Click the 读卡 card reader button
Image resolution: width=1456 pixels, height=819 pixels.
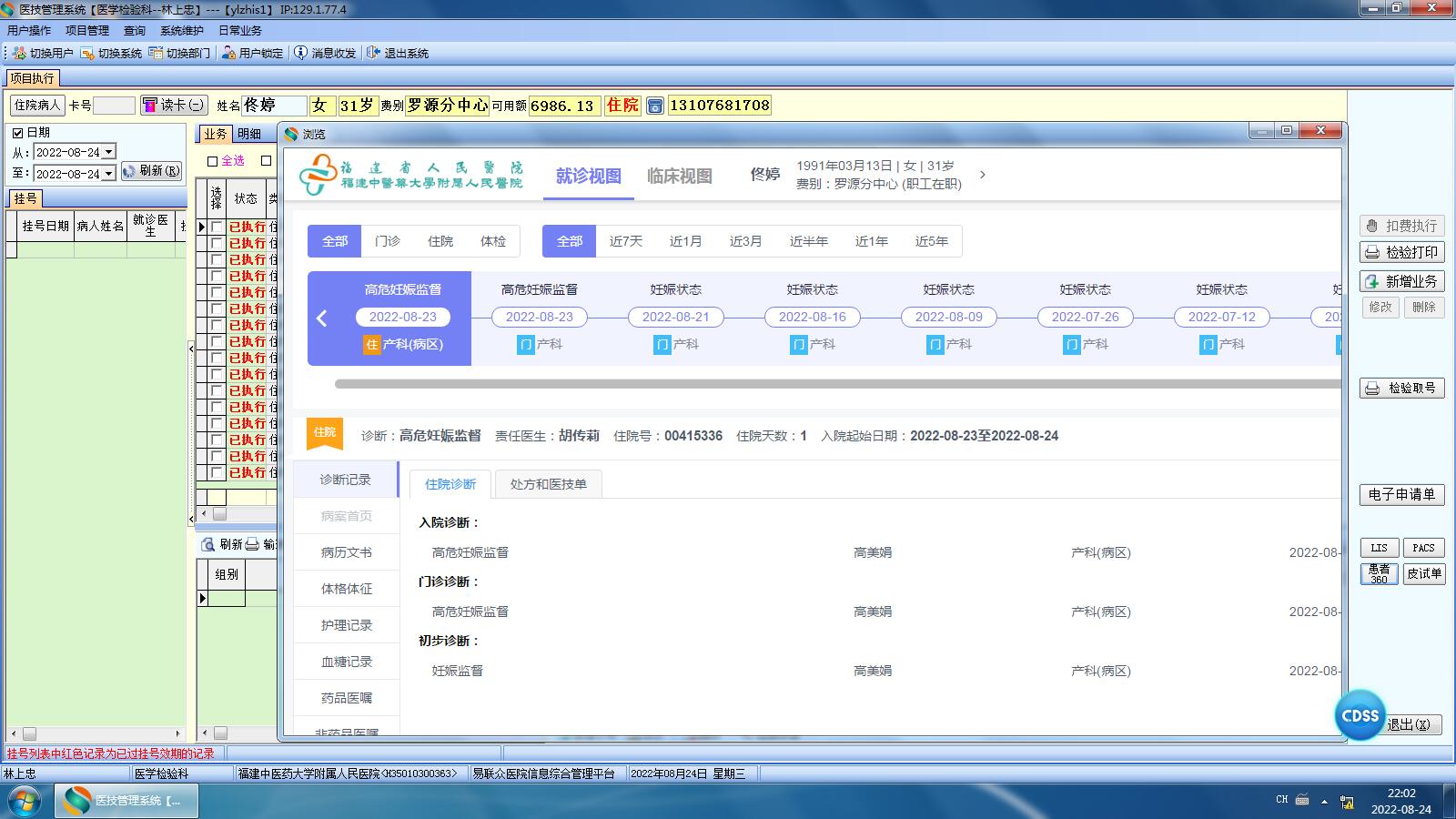tap(174, 106)
